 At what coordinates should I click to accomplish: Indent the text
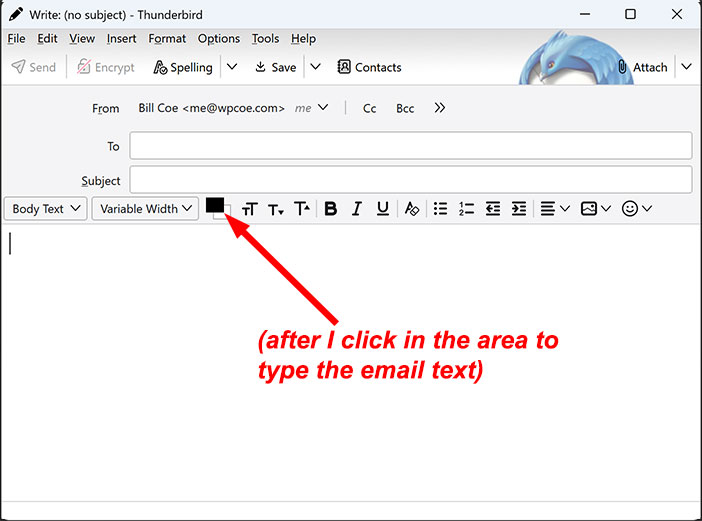pyautogui.click(x=519, y=209)
